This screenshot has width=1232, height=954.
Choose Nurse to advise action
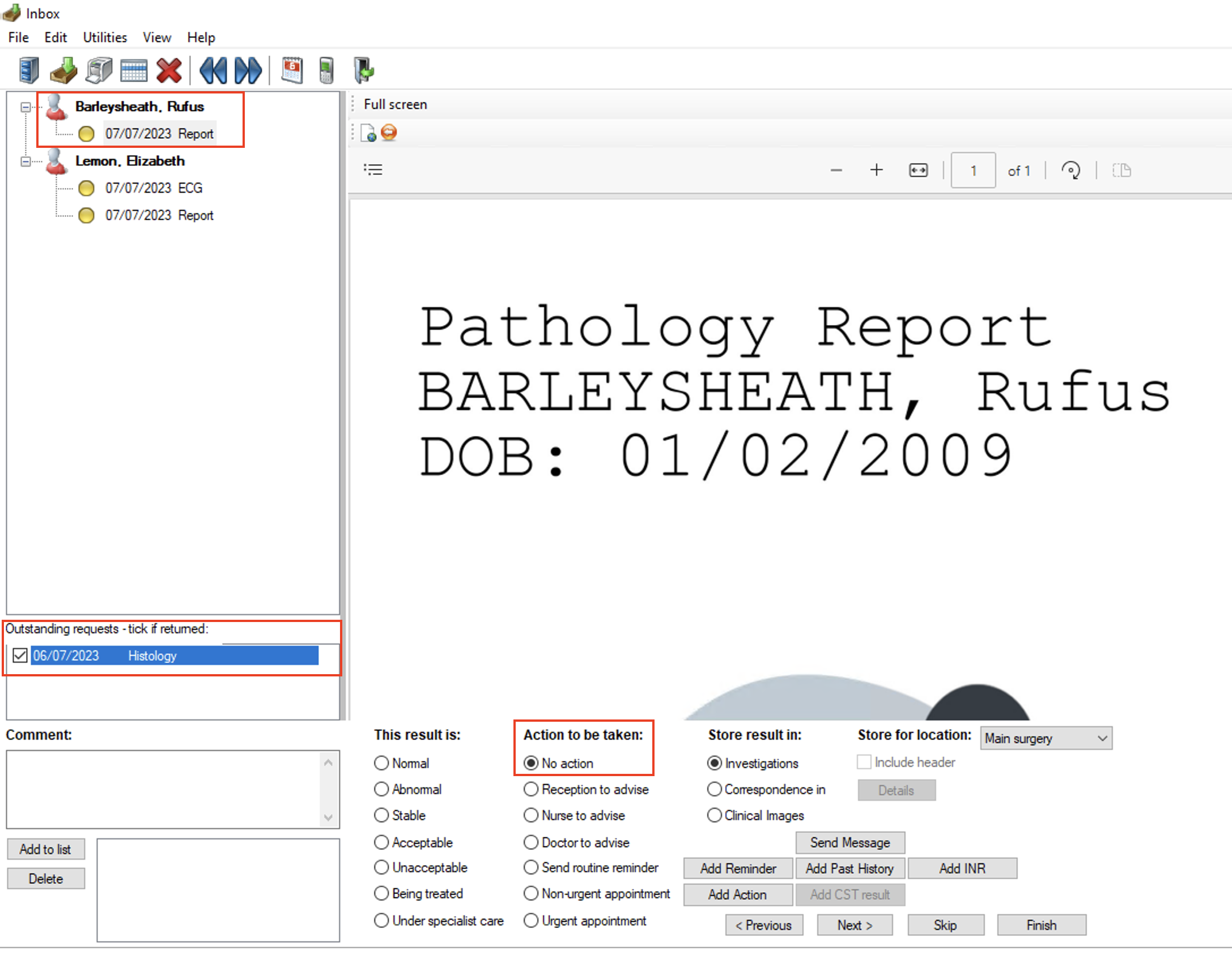[x=531, y=815]
